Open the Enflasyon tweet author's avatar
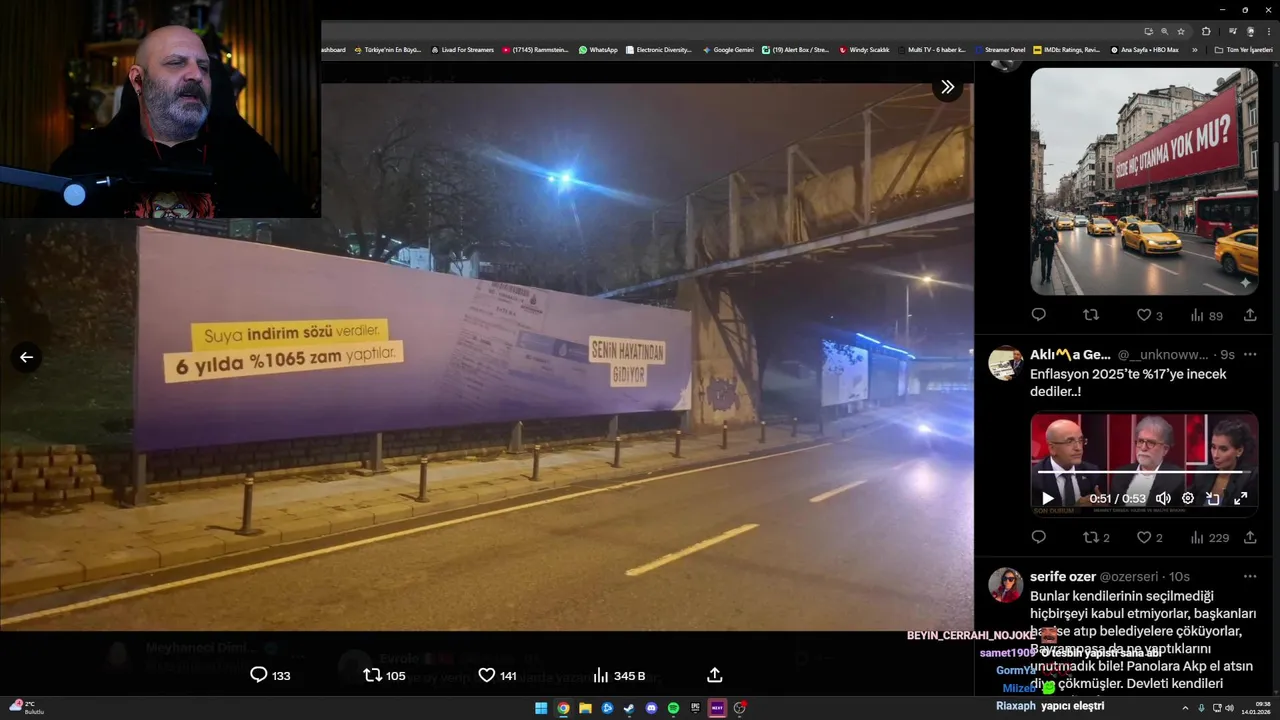The width and height of the screenshot is (1280, 720). point(1005,363)
